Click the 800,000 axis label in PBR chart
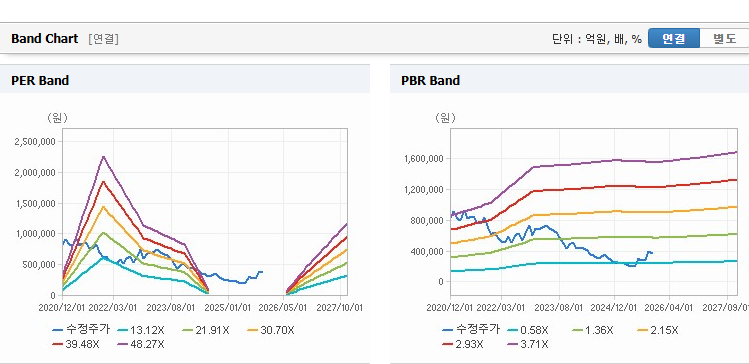This screenshot has height=364, width=749. tap(428, 220)
